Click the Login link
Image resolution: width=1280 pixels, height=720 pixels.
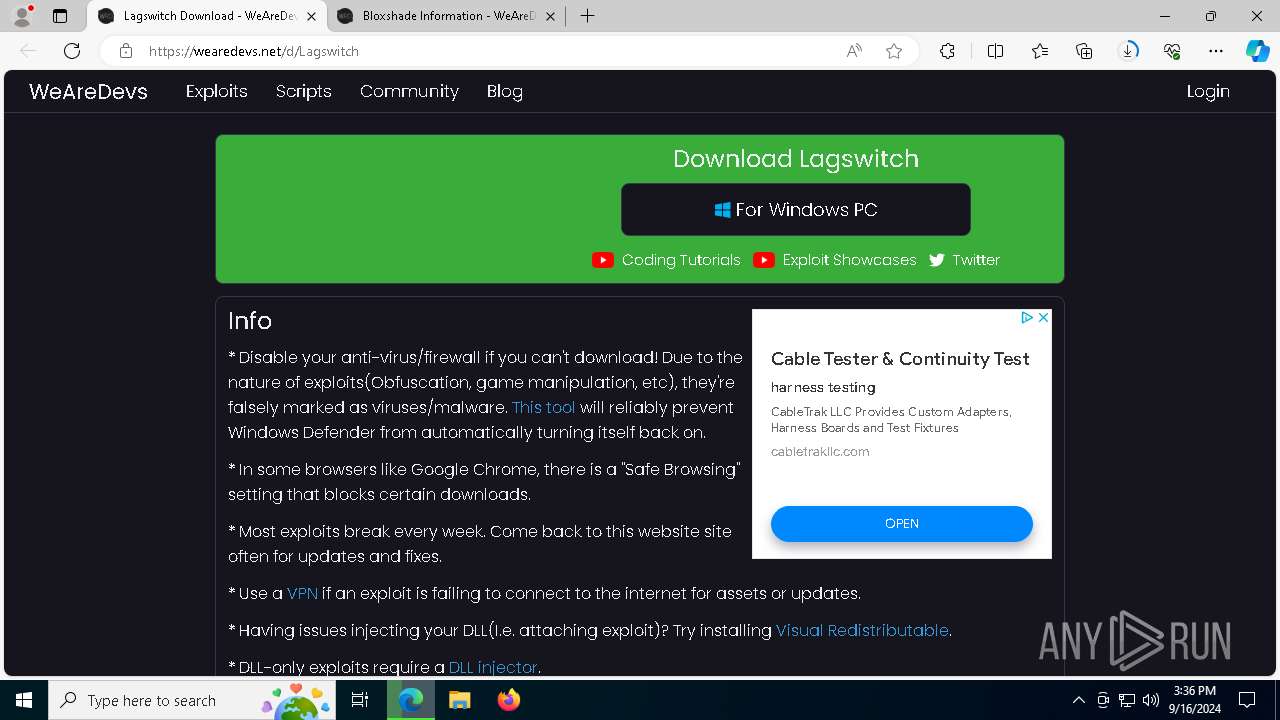pos(1208,91)
